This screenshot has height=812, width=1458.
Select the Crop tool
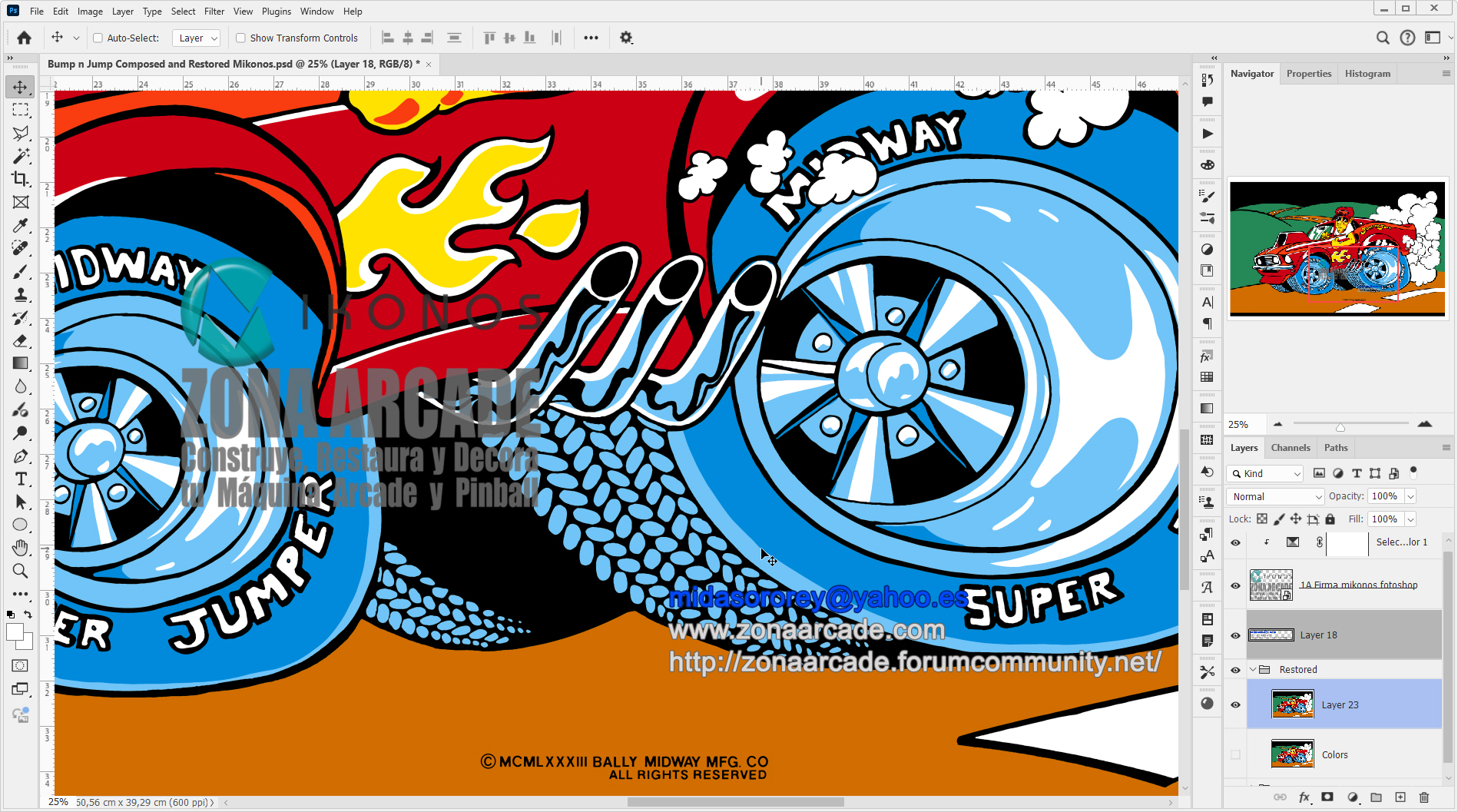pyautogui.click(x=21, y=179)
